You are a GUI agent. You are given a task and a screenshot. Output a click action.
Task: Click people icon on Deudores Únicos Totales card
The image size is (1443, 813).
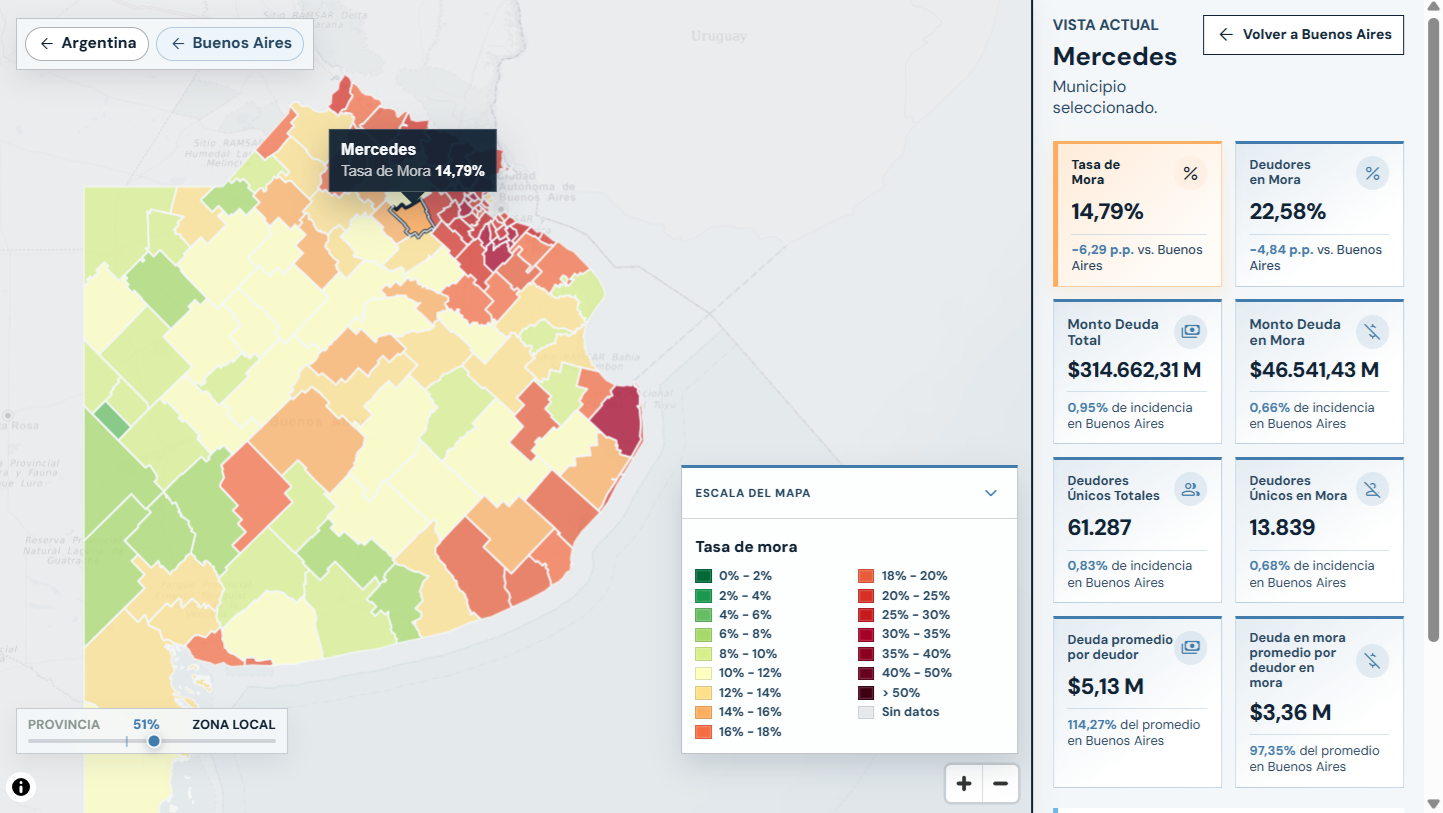pos(1190,489)
